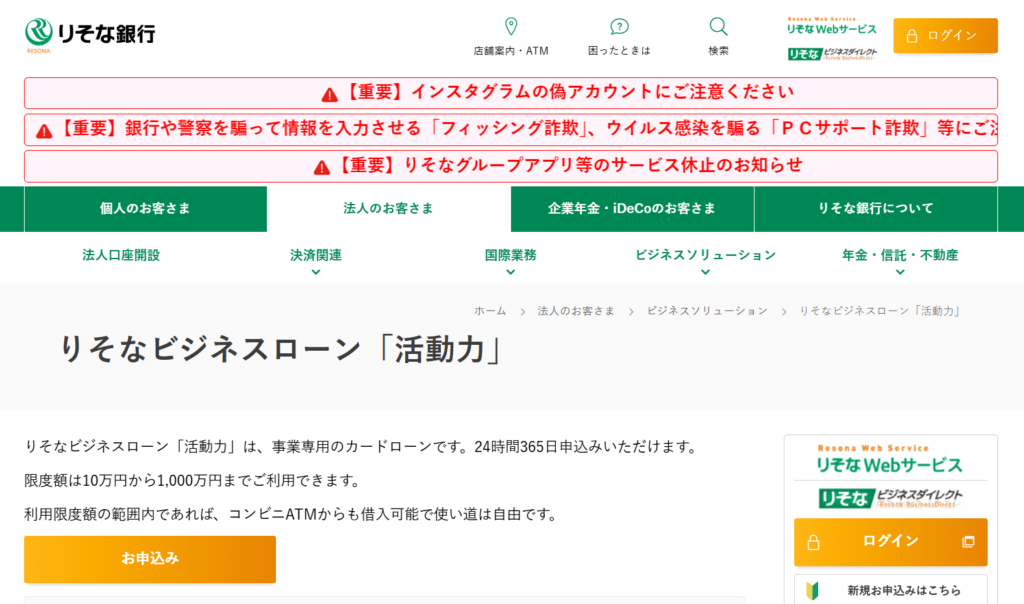The height and width of the screenshot is (604, 1024).
Task: Open the りそな銀行について tab
Action: [876, 209]
